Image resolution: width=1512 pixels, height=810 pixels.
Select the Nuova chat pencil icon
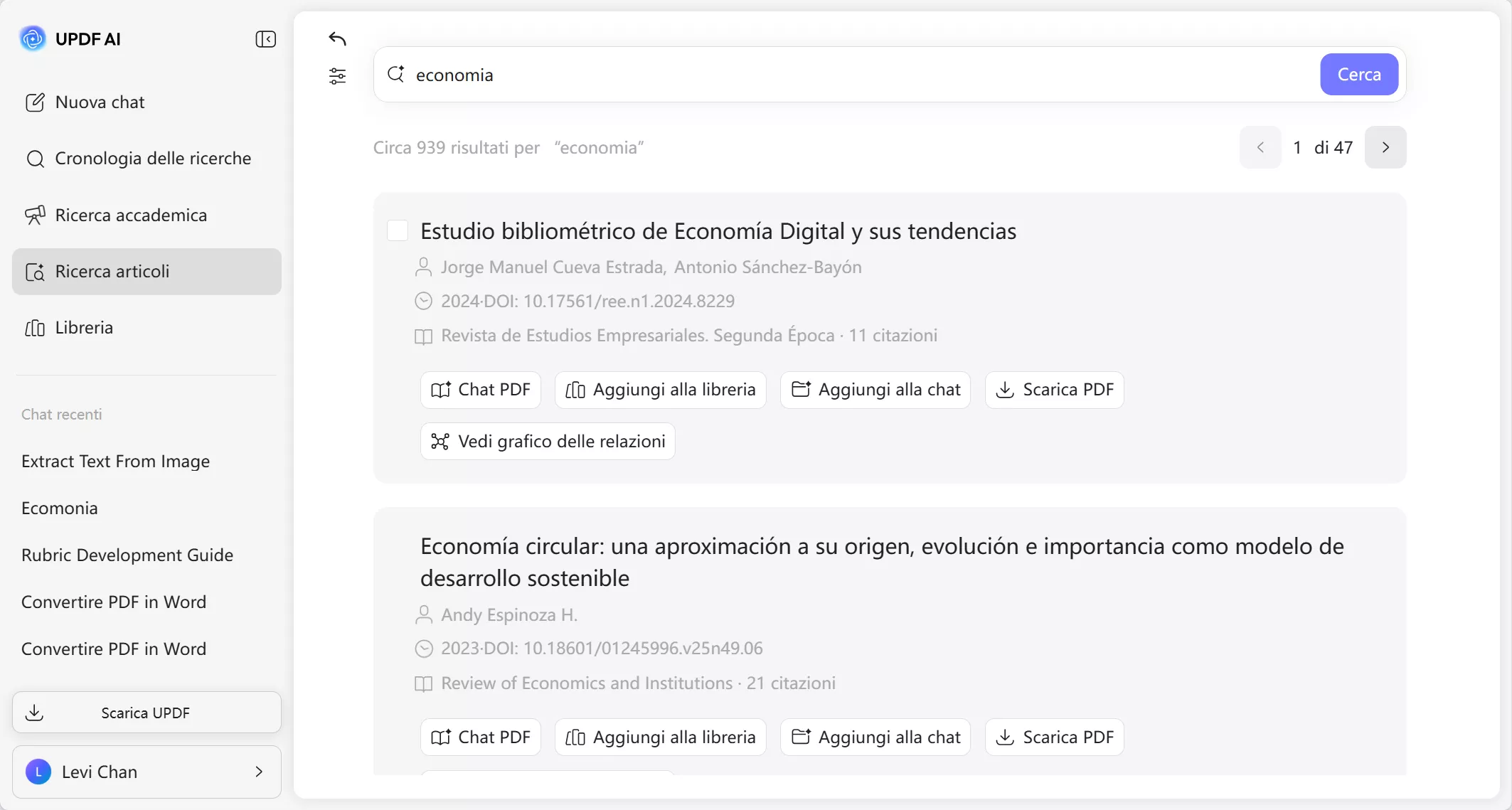click(x=36, y=102)
